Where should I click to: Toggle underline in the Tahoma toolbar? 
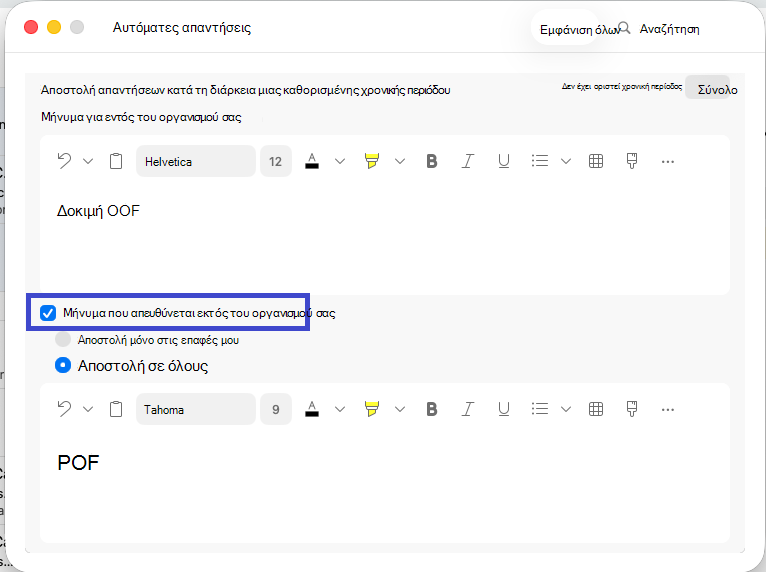pos(504,409)
